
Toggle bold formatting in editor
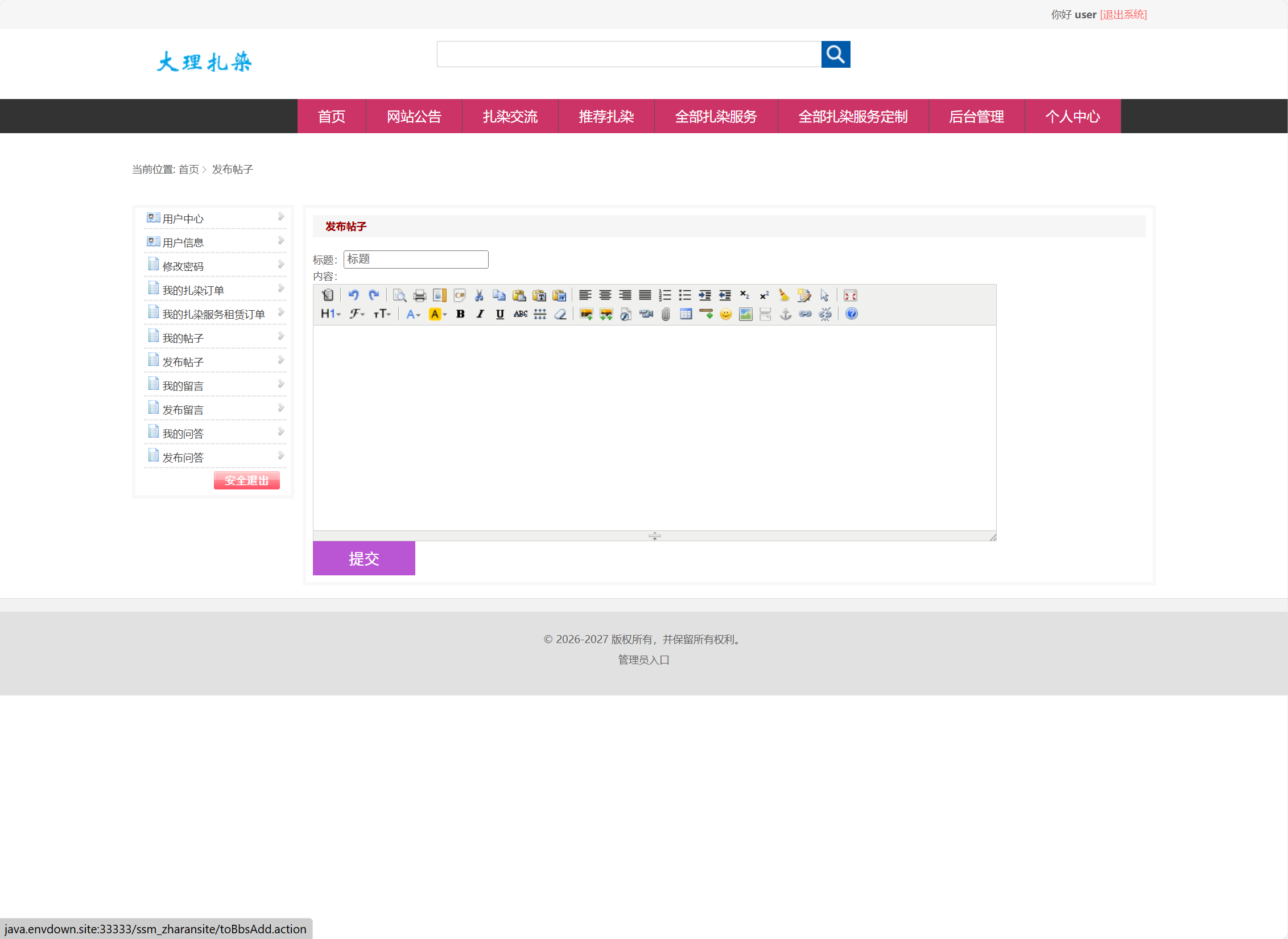coord(460,314)
